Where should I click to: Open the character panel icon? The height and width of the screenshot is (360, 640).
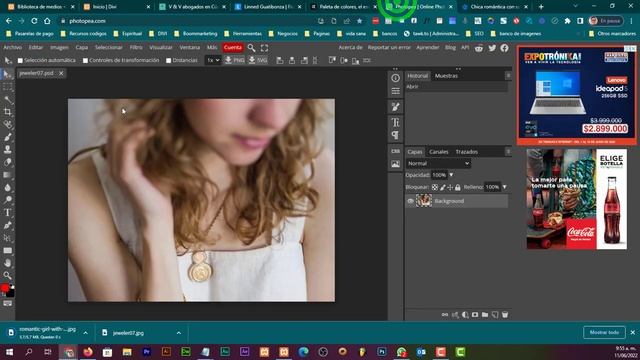point(396,122)
